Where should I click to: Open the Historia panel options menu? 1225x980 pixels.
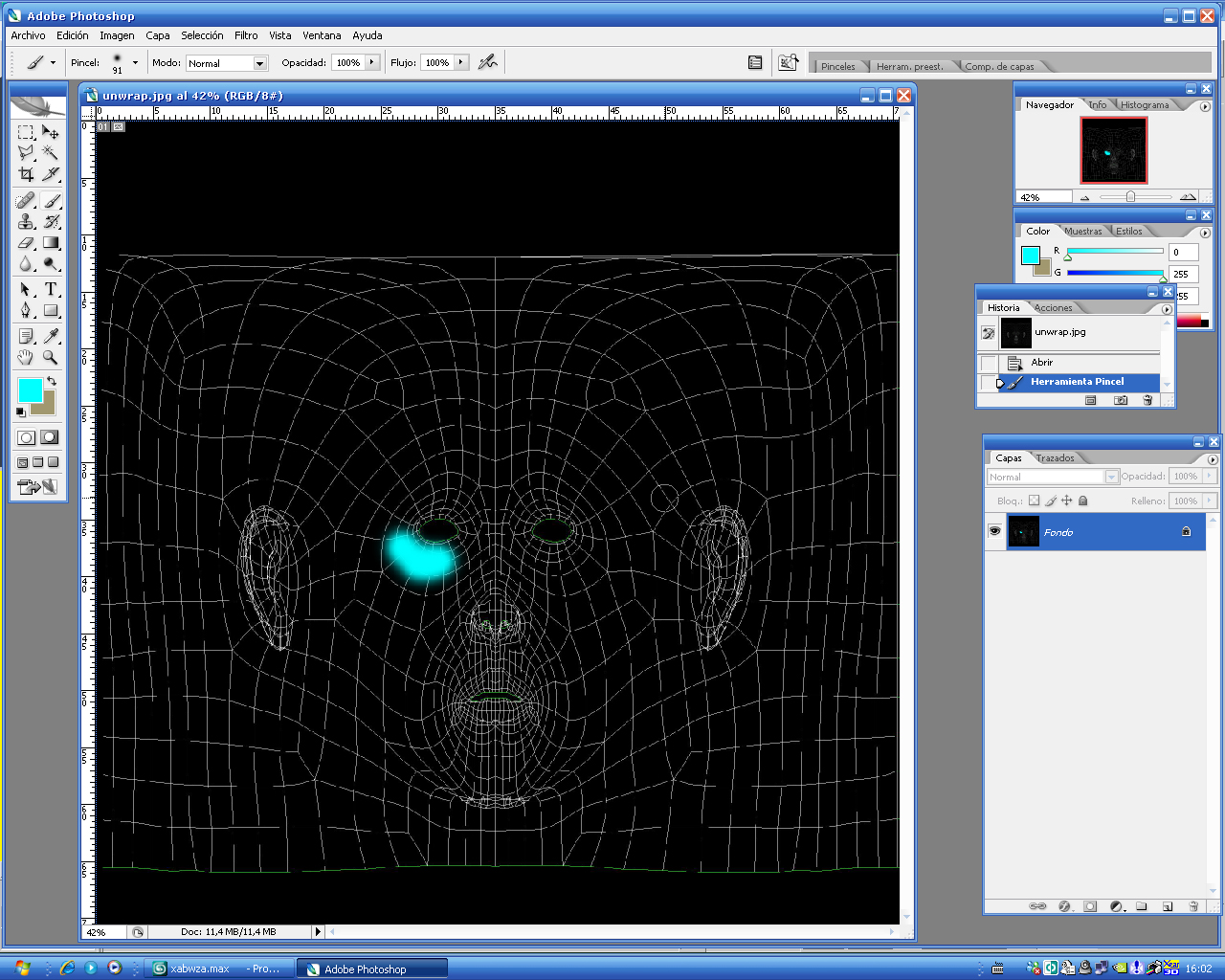[x=1167, y=309]
